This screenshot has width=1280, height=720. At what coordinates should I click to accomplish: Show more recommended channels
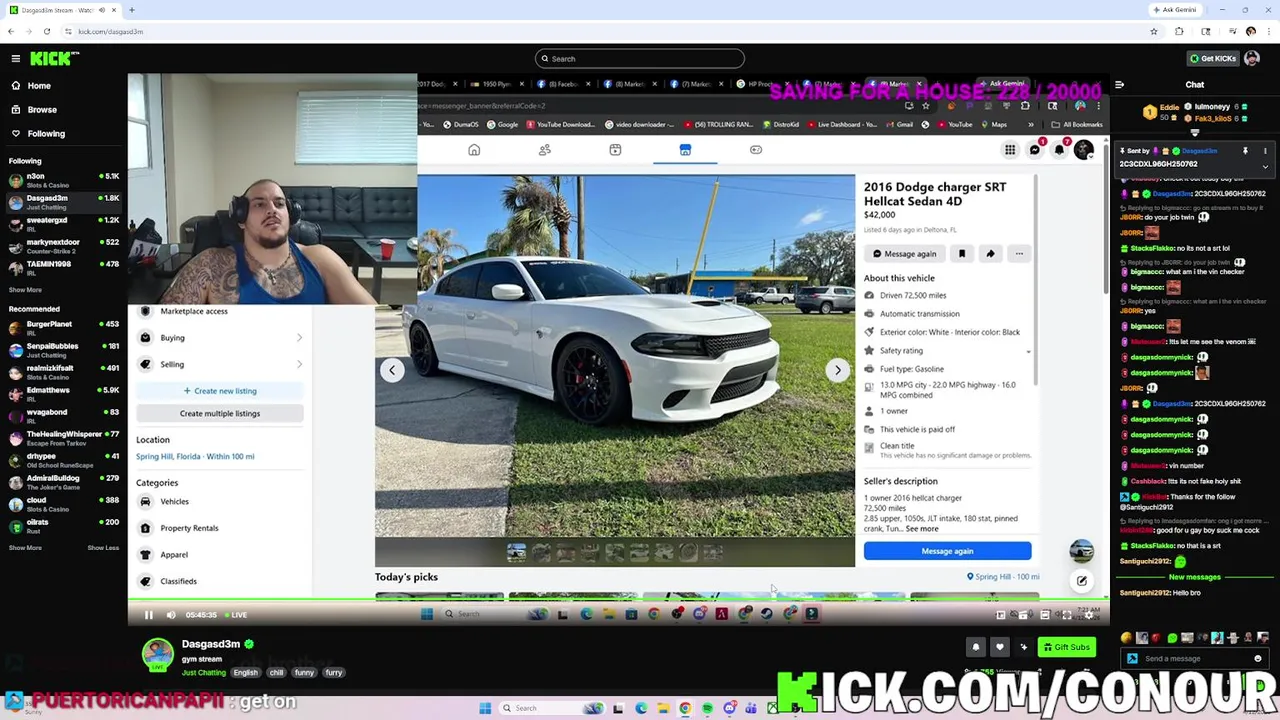(x=25, y=548)
